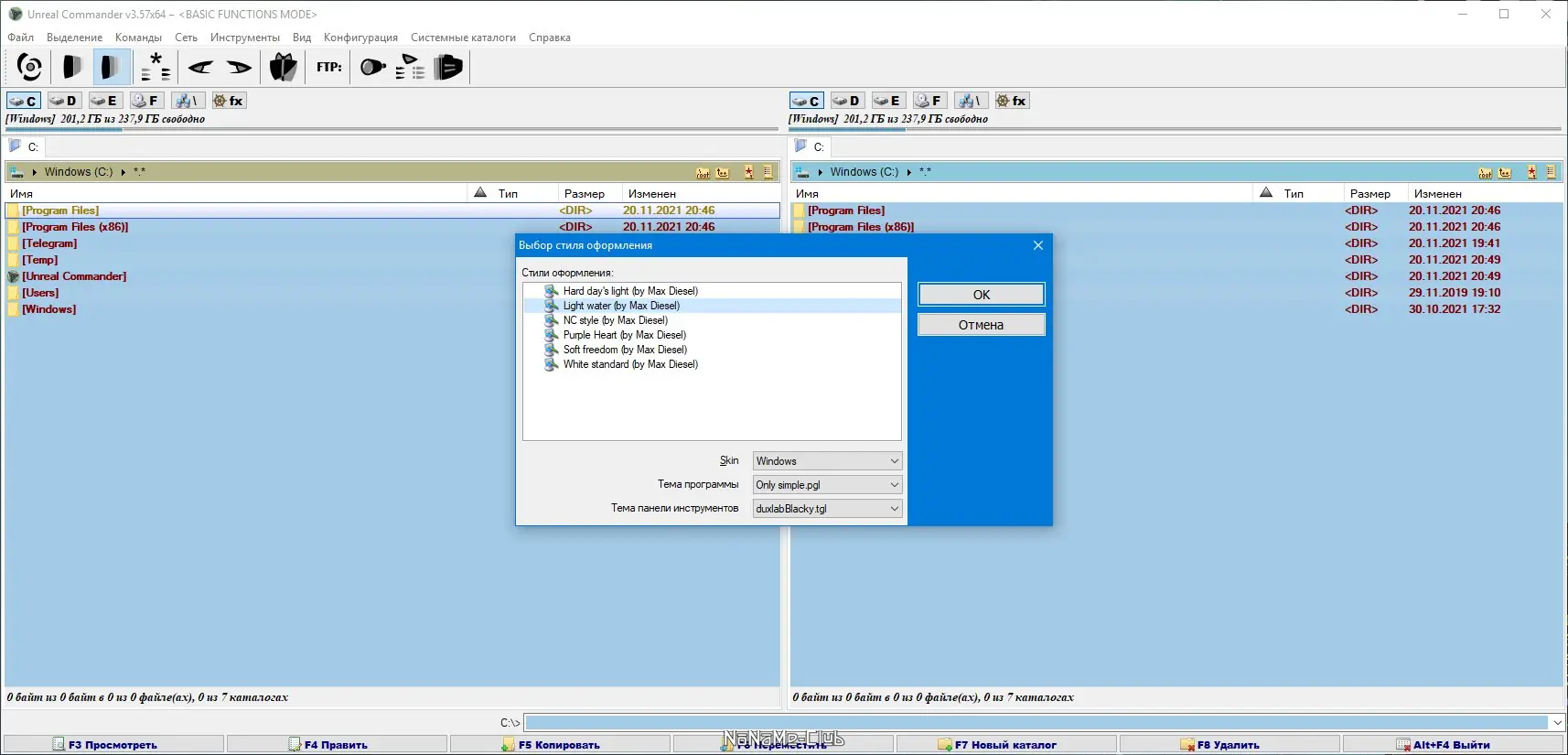Expand breadcrumb arrow before Windows (C:) in left panel
Viewport: 1568px width, 755px height.
point(35,172)
